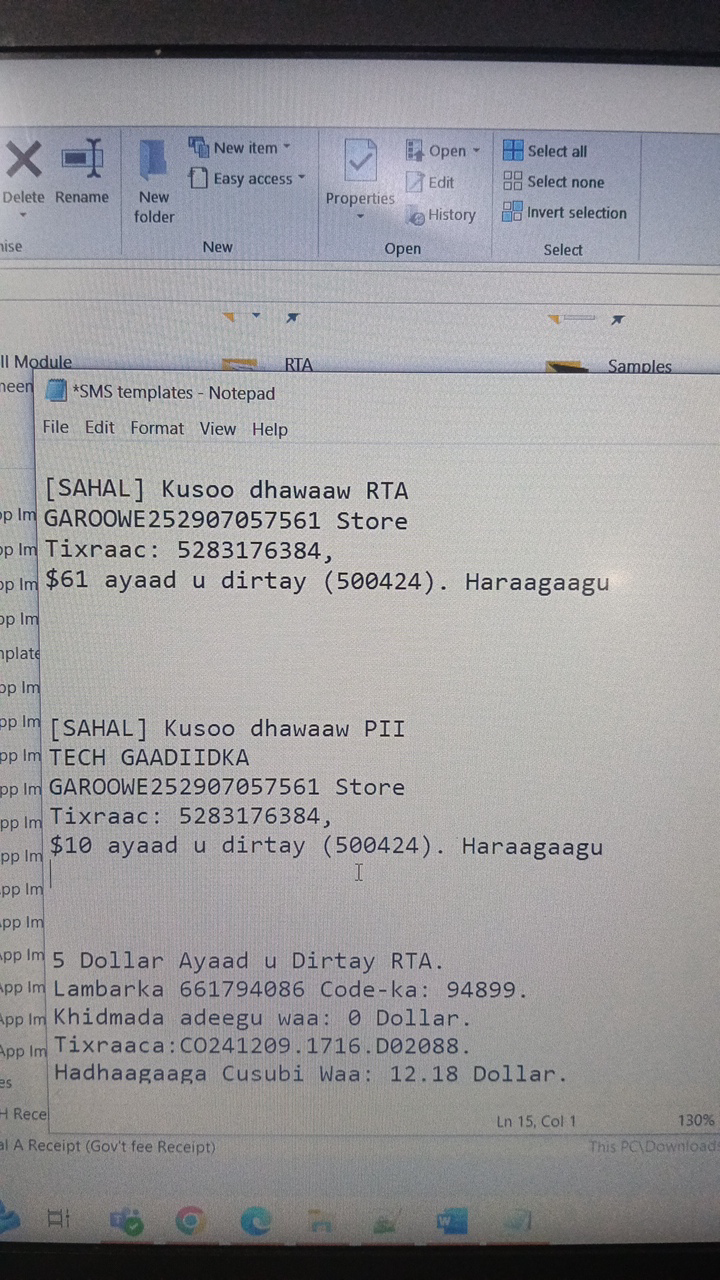The image size is (720, 1280).
Task: Open Notepad's Format menu
Action: 157,428
